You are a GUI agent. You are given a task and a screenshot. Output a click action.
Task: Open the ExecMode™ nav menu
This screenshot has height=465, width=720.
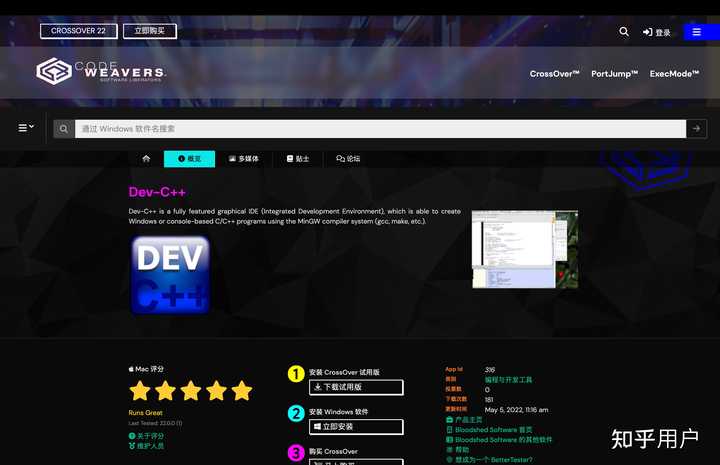coord(674,74)
